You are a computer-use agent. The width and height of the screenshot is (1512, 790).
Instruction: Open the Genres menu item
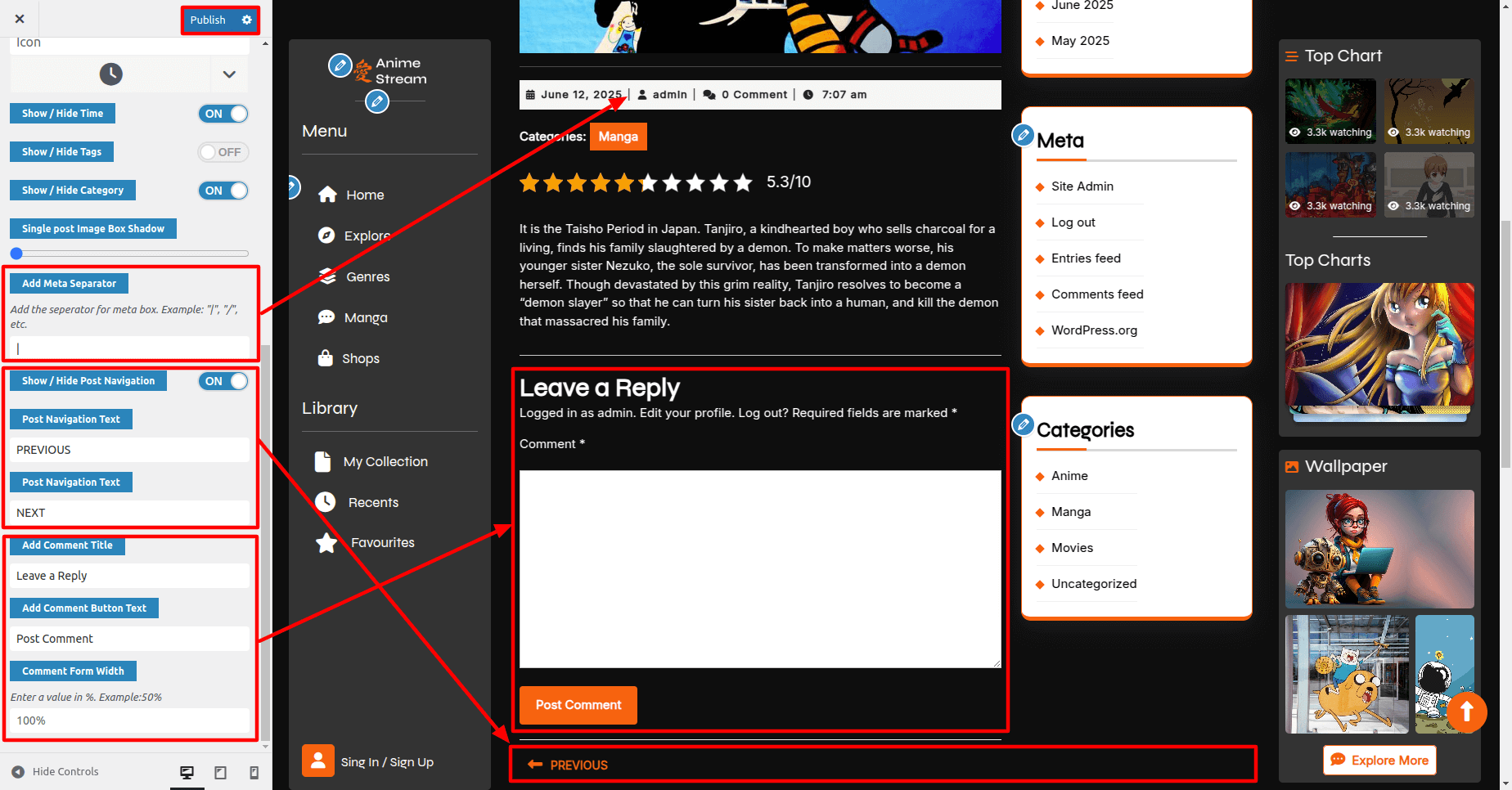367,277
